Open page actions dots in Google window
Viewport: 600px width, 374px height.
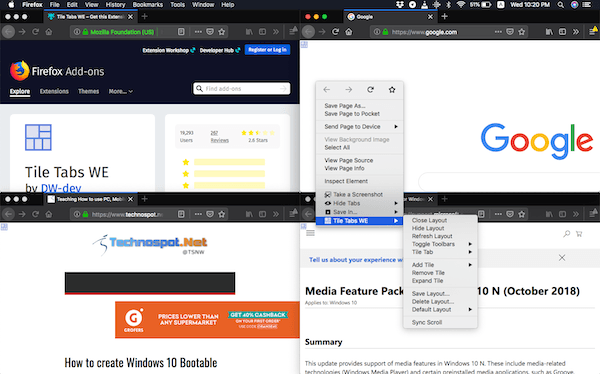(x=498, y=32)
